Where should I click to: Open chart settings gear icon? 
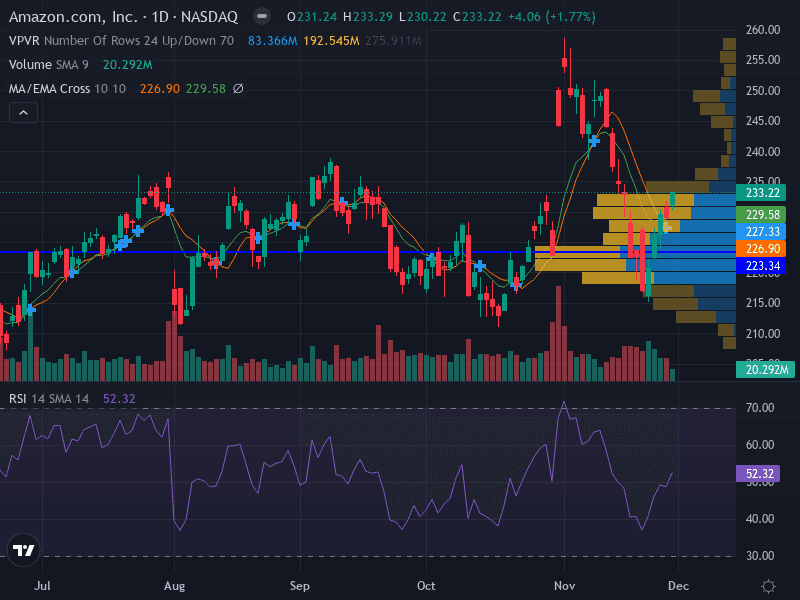(768, 586)
